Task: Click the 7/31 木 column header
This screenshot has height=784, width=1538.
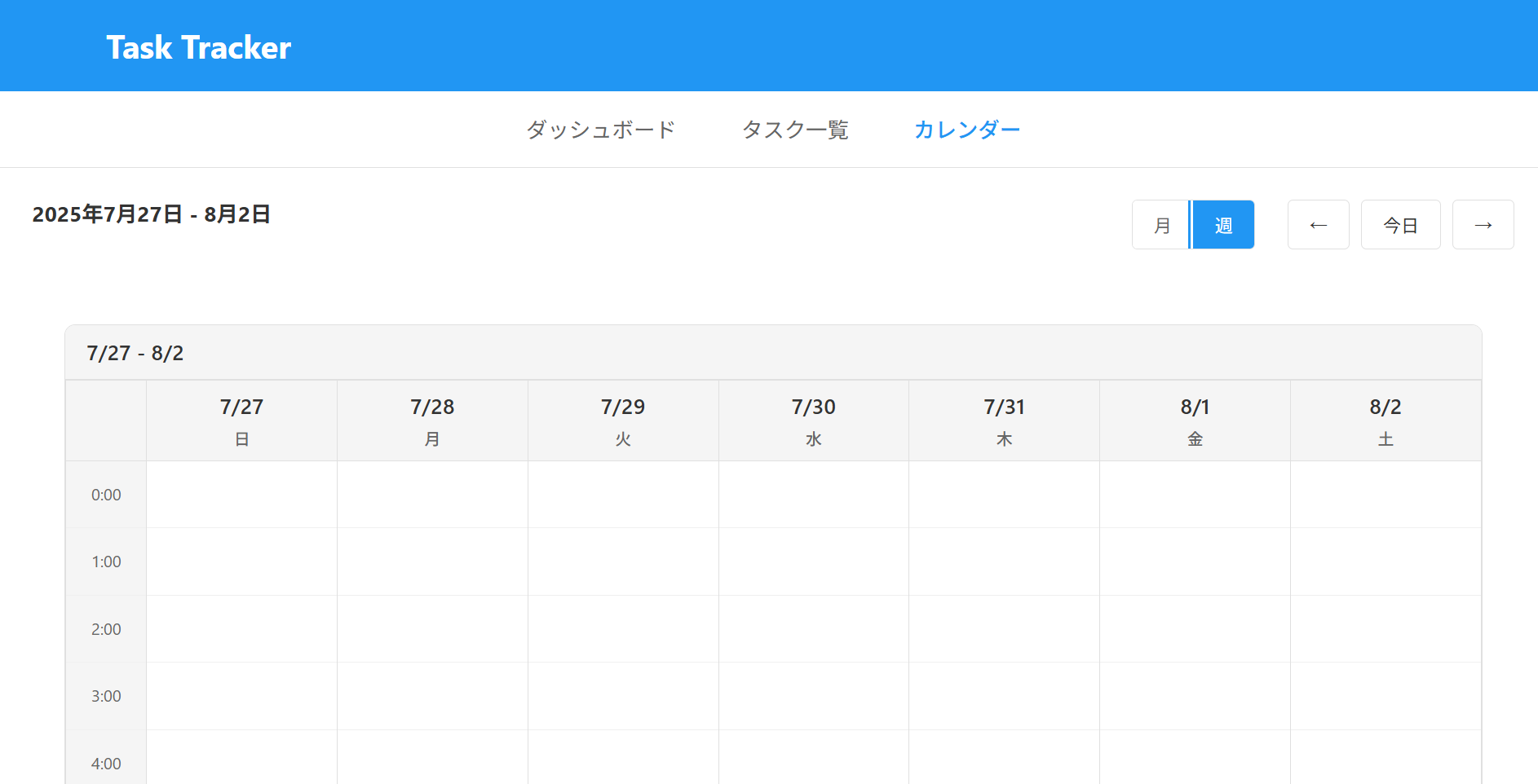Action: click(1004, 421)
